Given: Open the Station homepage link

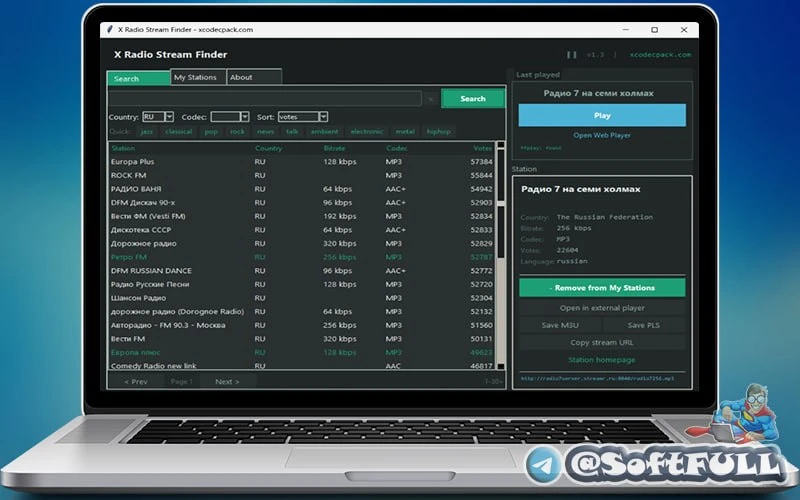Looking at the screenshot, I should point(602,360).
